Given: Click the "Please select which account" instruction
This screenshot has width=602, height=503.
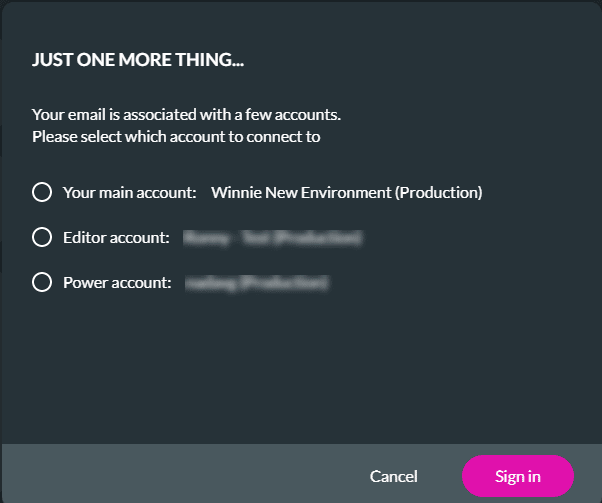Looking at the screenshot, I should point(176,137).
